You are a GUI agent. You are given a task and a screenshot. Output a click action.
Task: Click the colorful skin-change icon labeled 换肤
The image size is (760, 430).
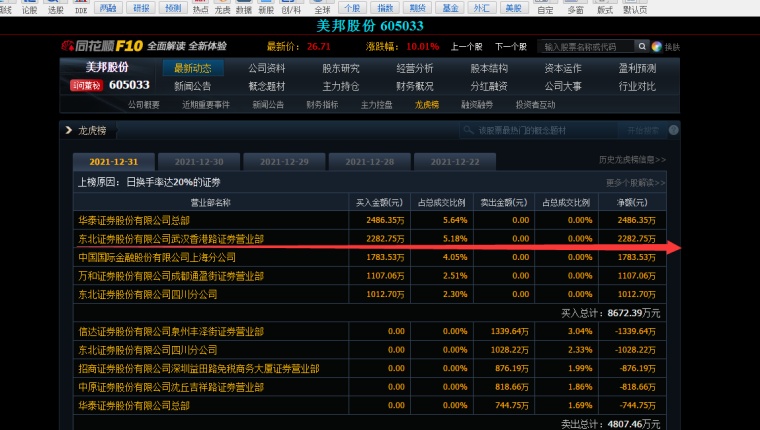tap(657, 47)
